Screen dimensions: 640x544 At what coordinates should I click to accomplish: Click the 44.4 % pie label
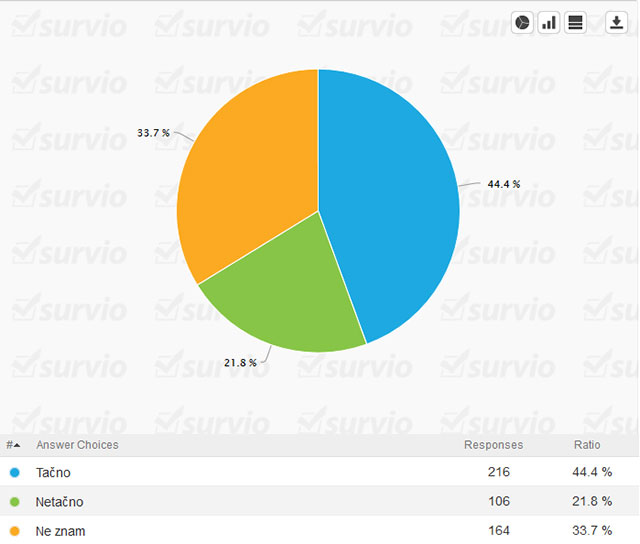coord(504,184)
